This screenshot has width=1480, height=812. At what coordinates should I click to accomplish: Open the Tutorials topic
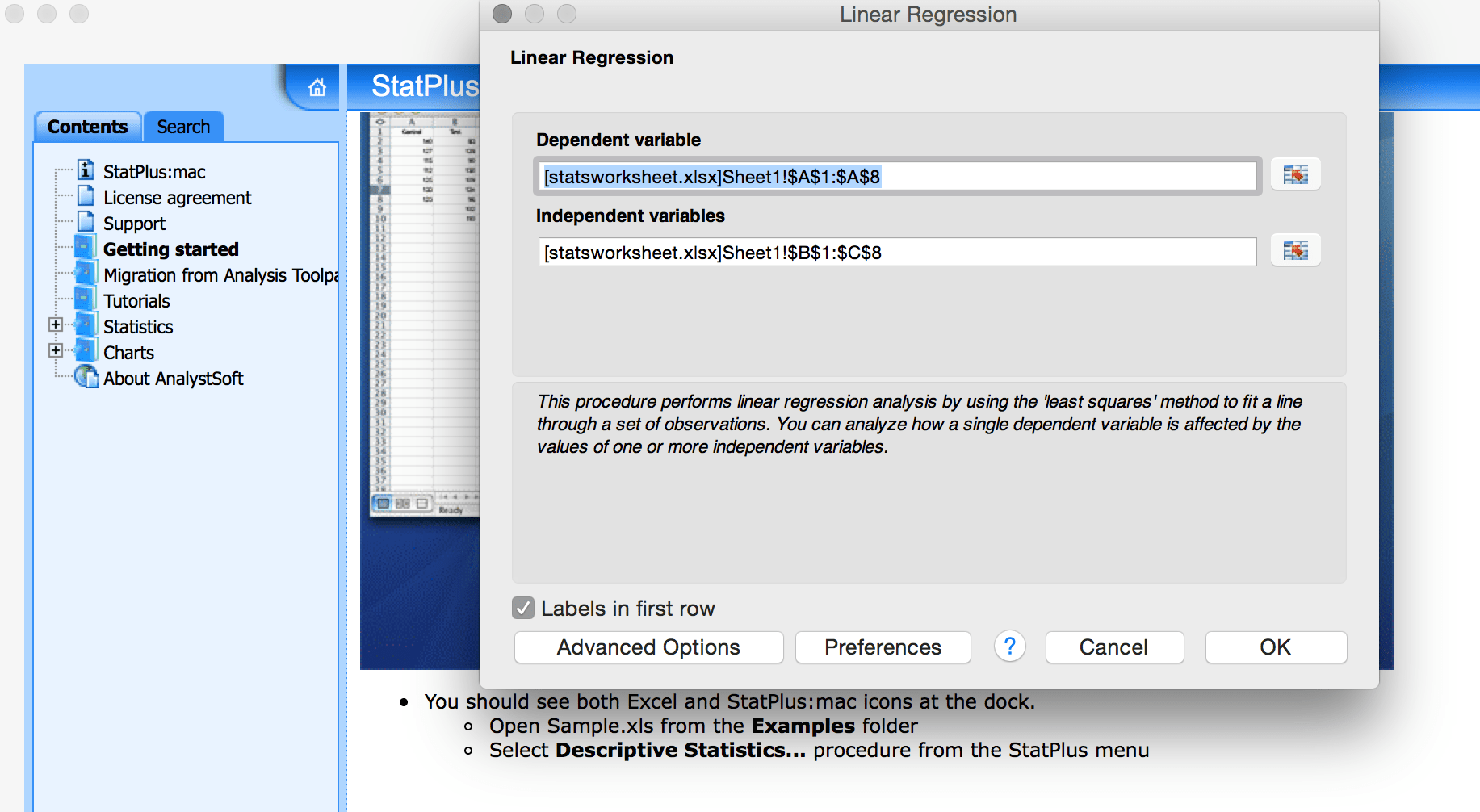pos(136,301)
